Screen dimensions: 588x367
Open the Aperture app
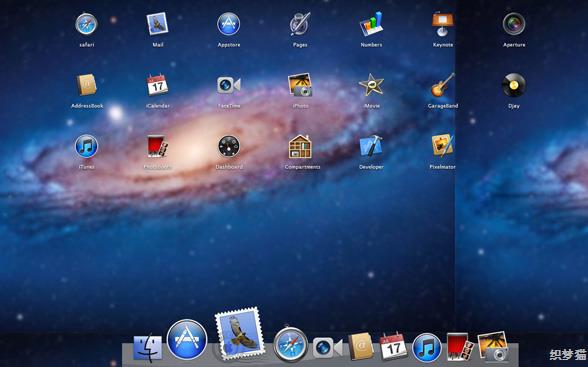point(514,24)
